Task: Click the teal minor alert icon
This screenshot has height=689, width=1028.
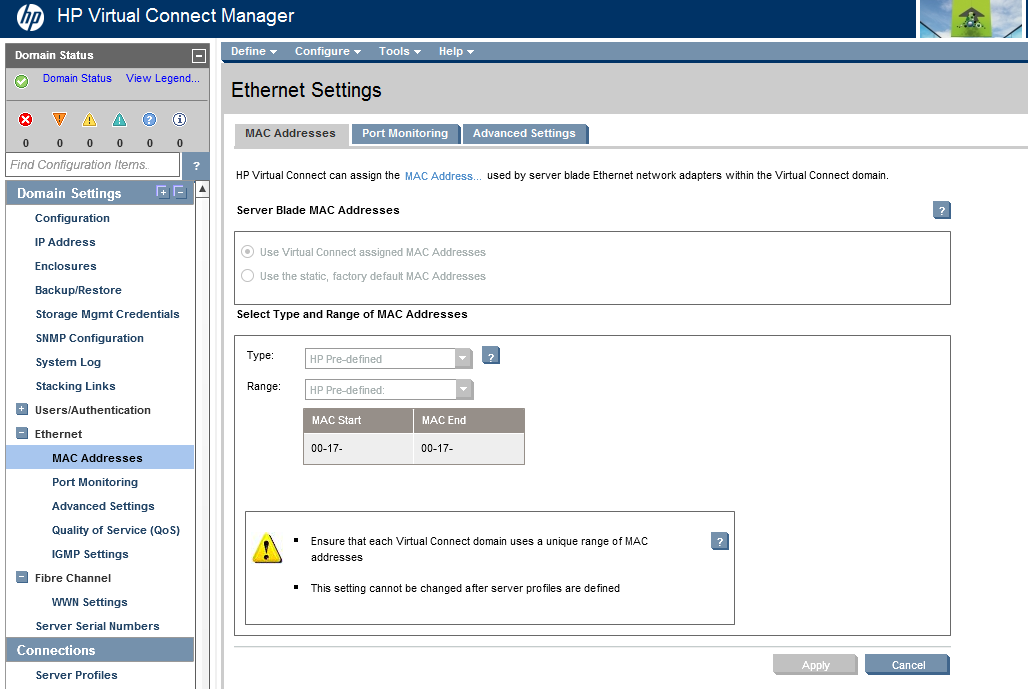Action: [x=119, y=119]
